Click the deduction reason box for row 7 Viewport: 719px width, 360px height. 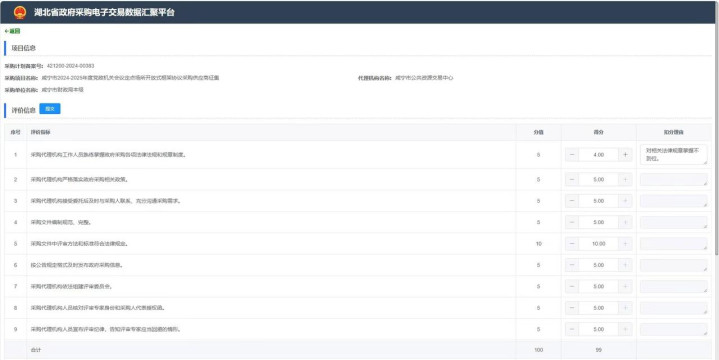[x=674, y=287]
